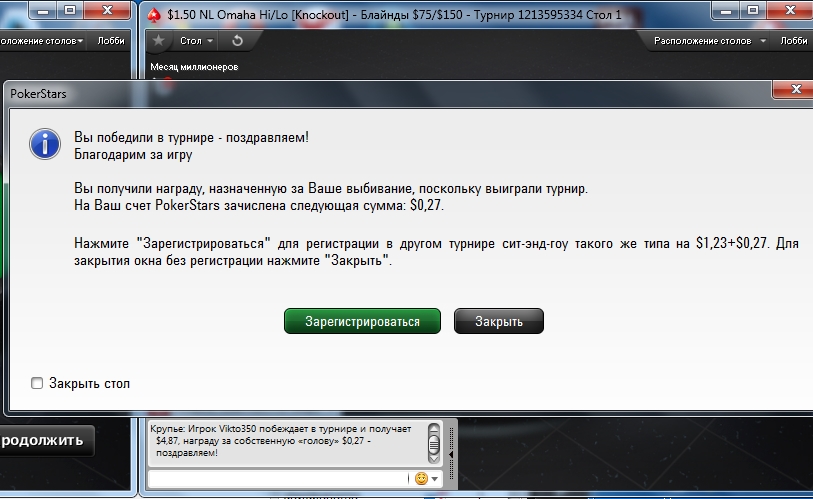This screenshot has height=499, width=813.
Task: Click the blue information icon in the dialog
Action: pos(45,144)
